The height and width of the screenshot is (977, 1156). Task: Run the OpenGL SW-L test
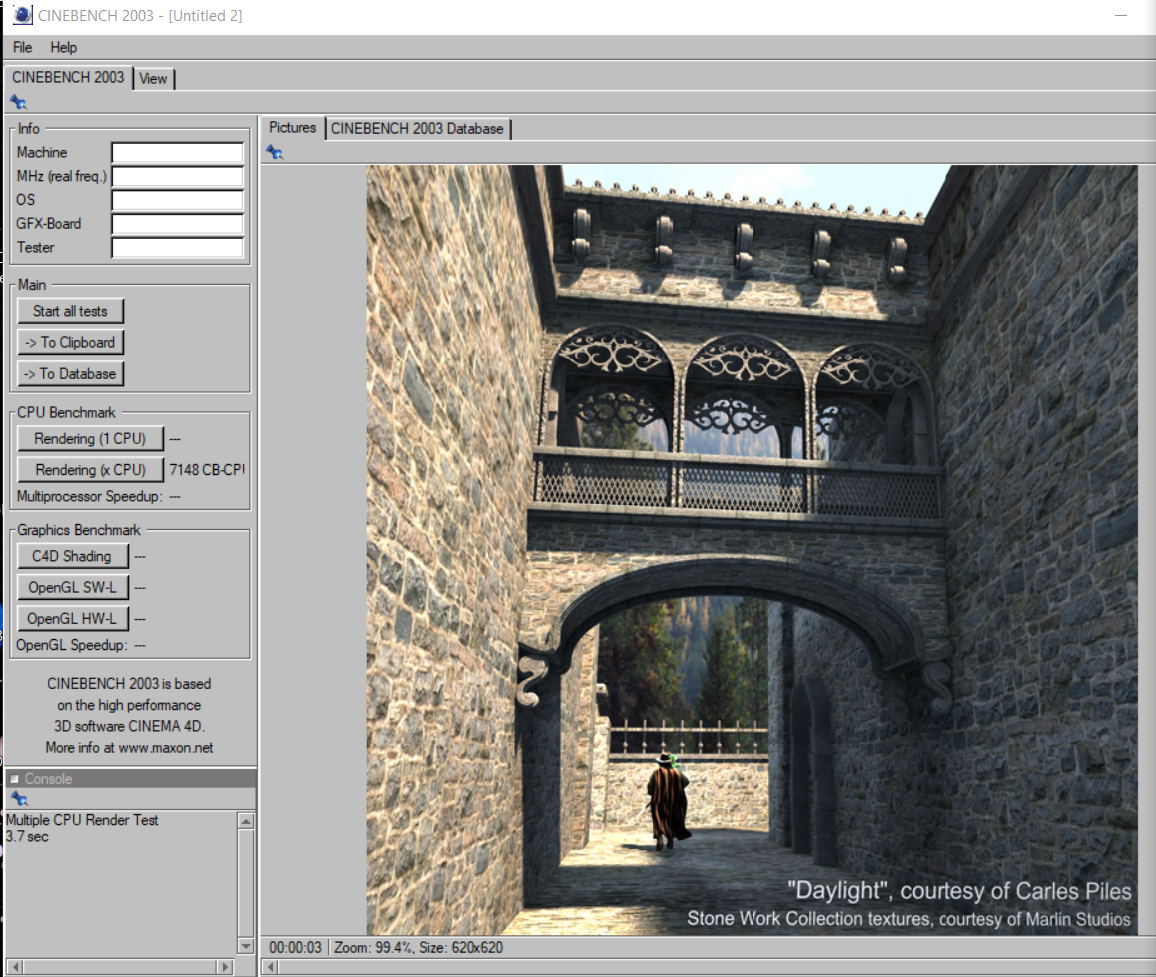pos(72,588)
